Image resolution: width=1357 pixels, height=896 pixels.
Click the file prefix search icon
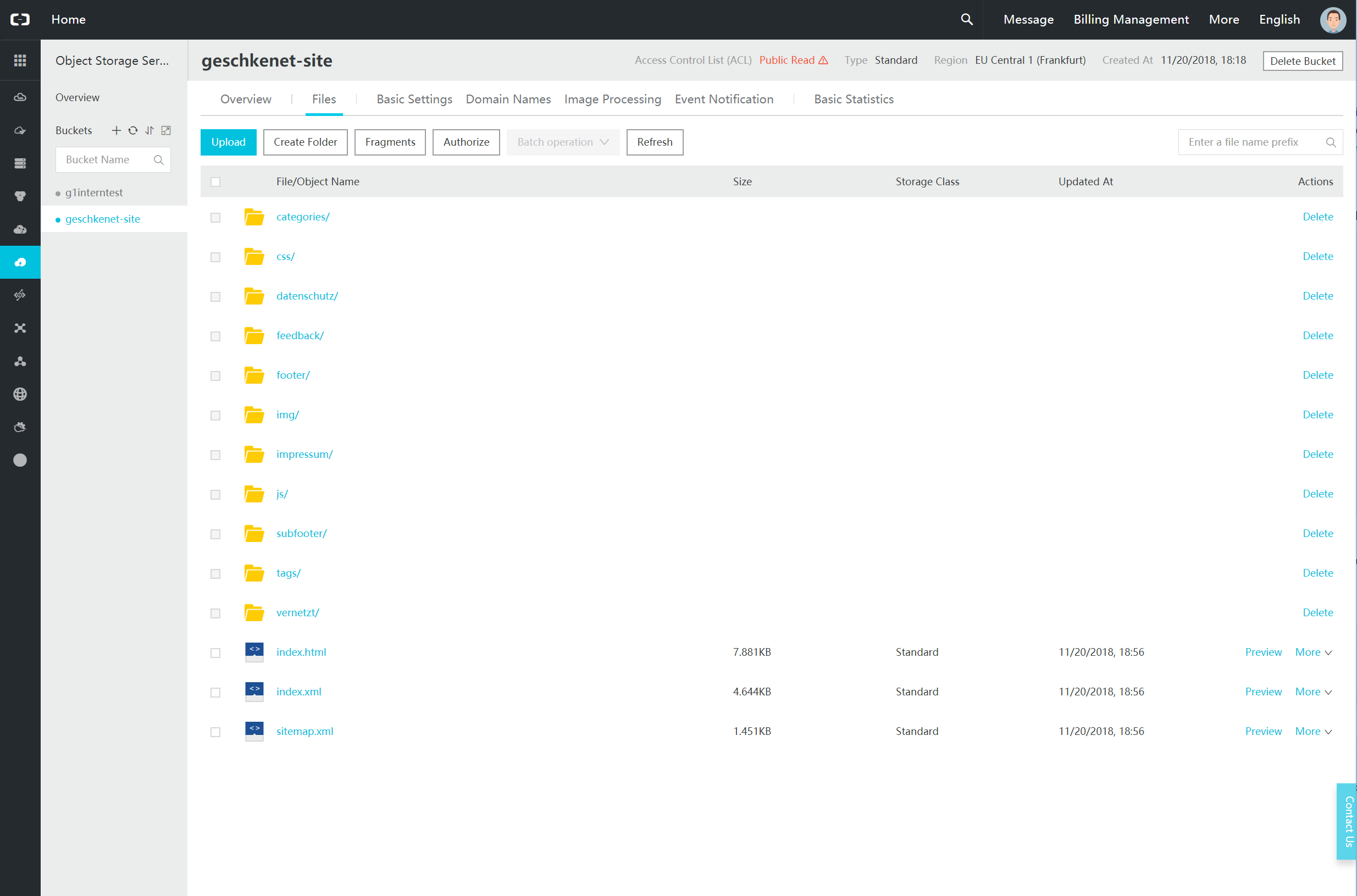tap(1331, 142)
